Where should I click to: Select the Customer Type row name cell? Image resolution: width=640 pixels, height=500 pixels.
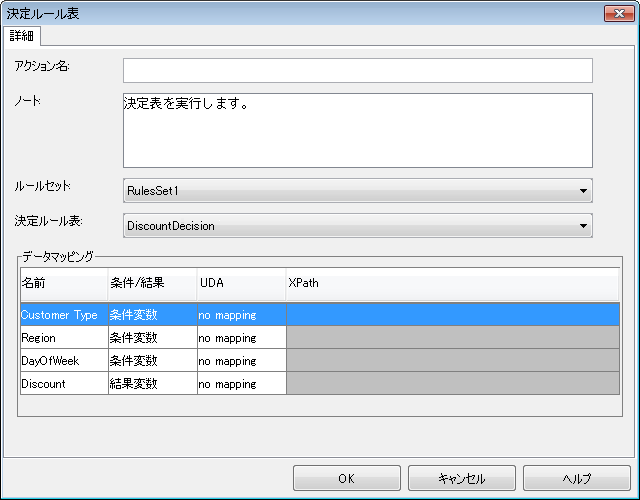pyautogui.click(x=64, y=314)
